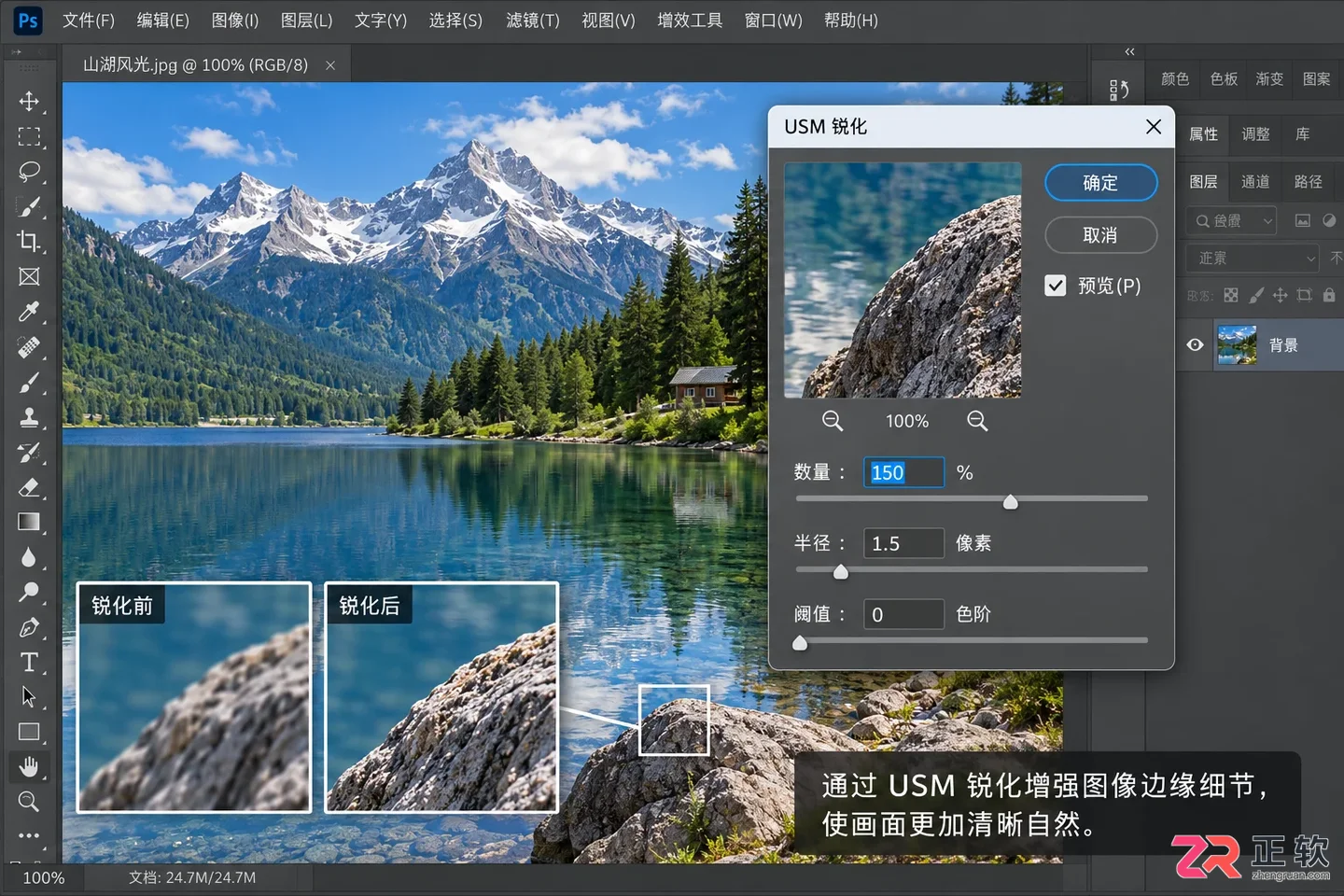Select the Lasso tool
Viewport: 1344px width, 896px height.
(29, 171)
